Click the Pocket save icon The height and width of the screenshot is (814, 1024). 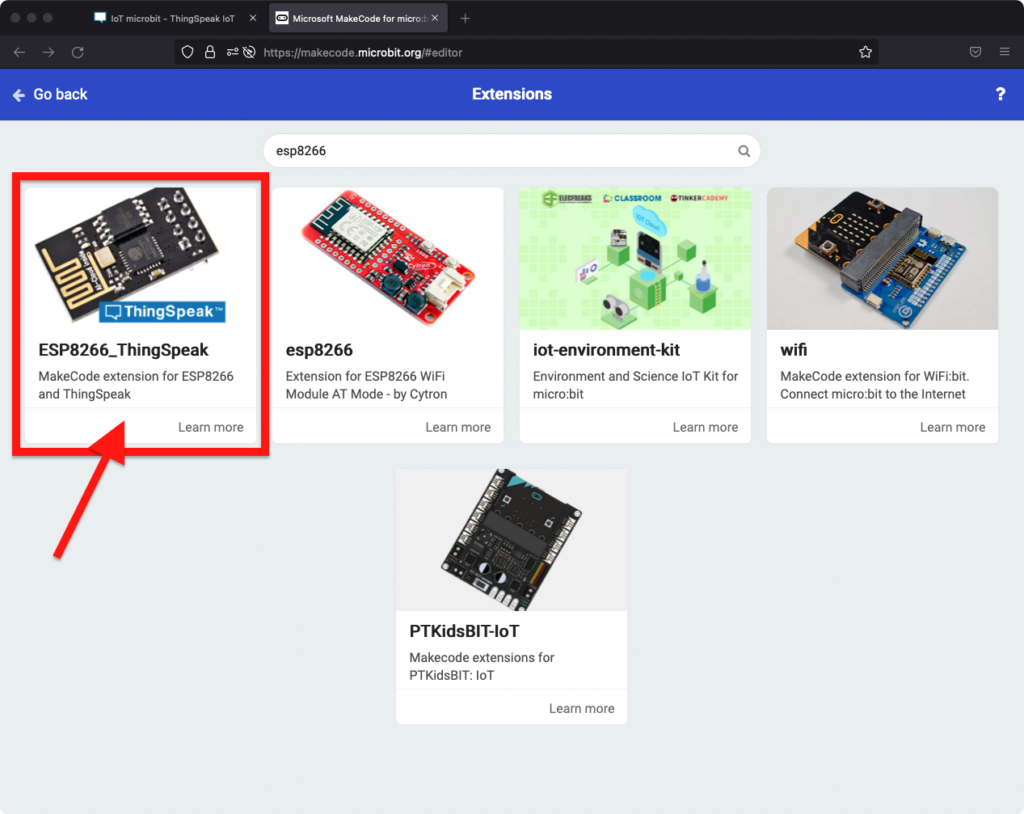click(974, 52)
